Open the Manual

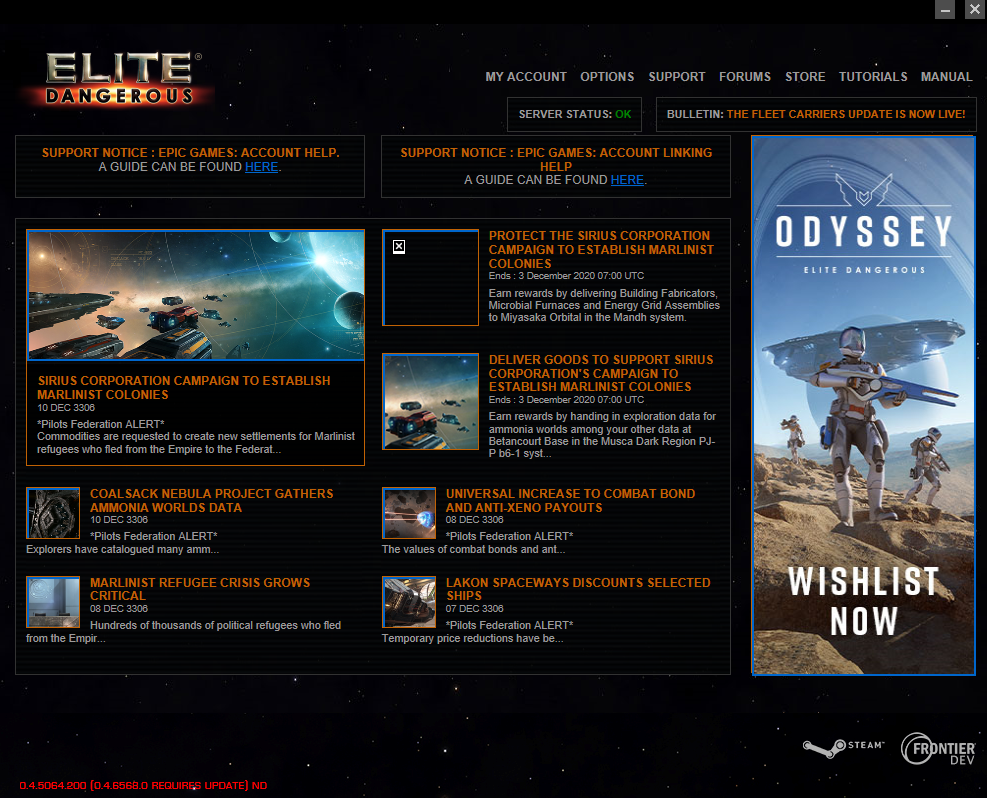946,77
